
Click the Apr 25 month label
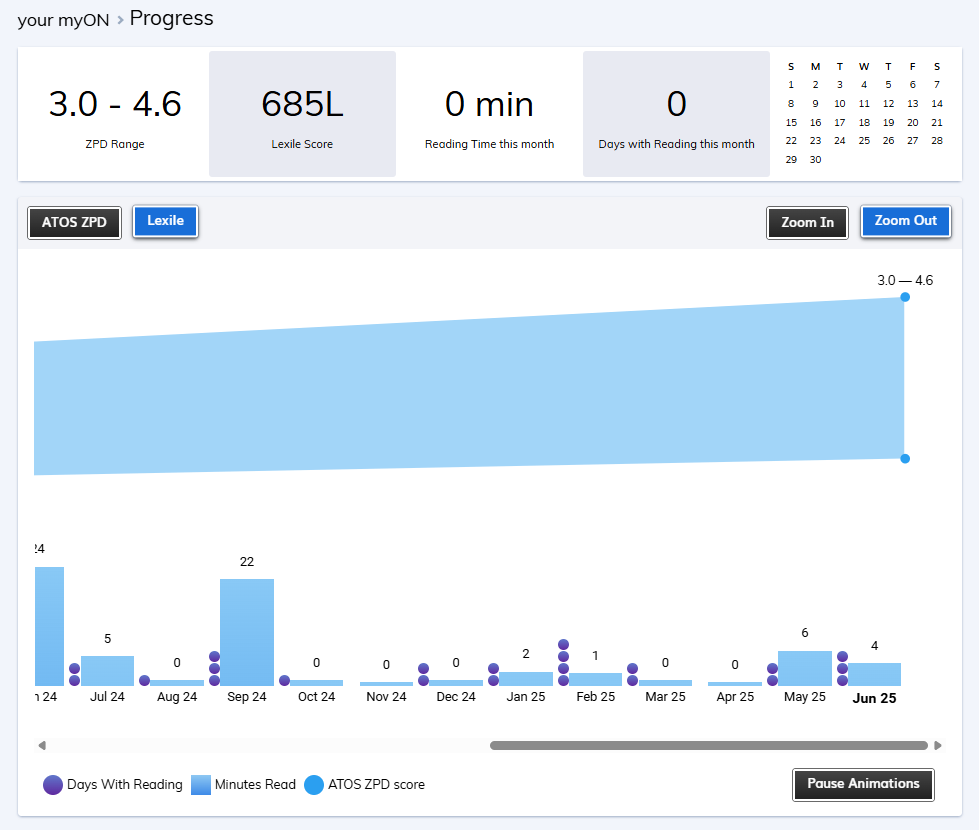tap(735, 697)
